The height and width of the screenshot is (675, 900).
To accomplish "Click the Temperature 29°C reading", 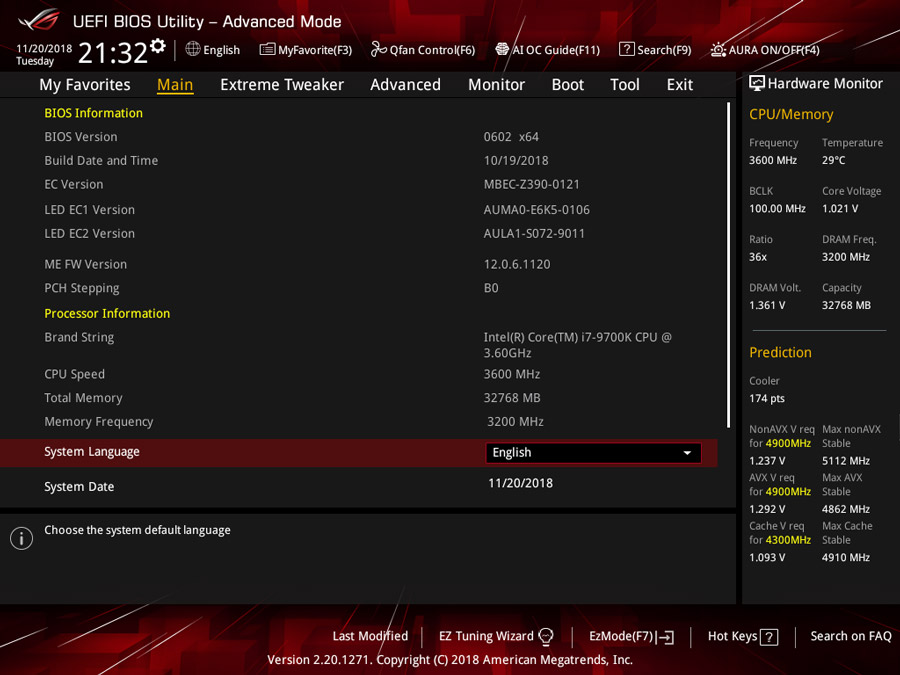I will pos(833,160).
